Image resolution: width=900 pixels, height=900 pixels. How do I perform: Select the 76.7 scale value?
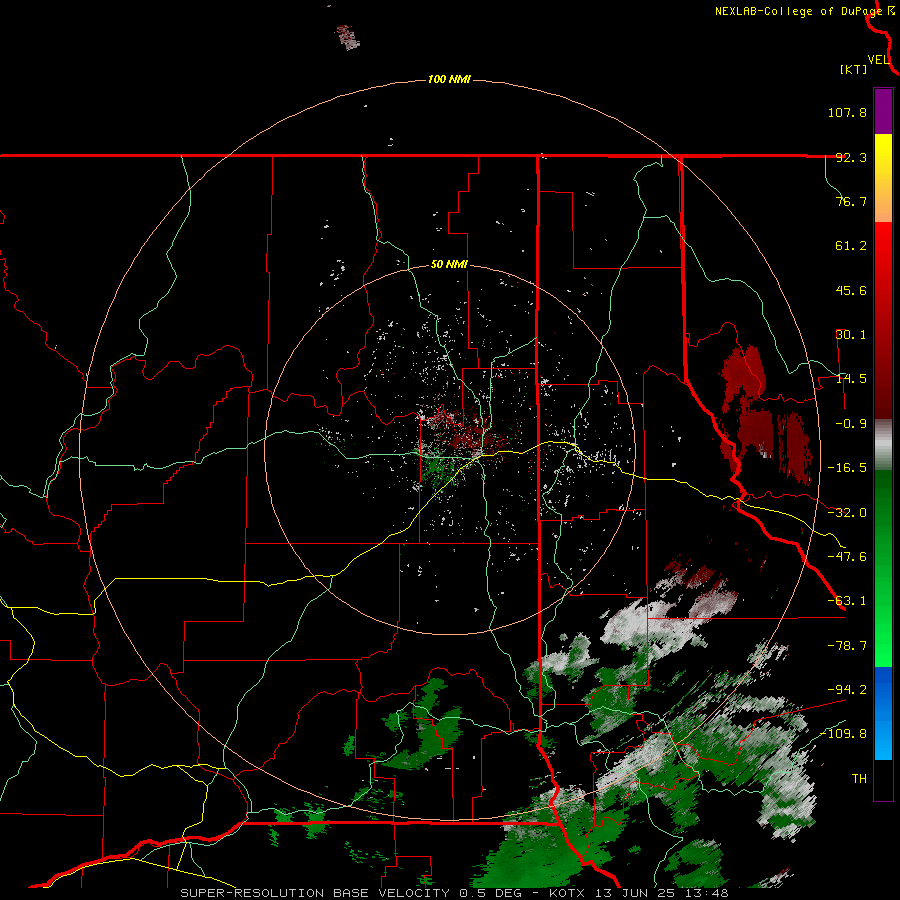pyautogui.click(x=851, y=201)
